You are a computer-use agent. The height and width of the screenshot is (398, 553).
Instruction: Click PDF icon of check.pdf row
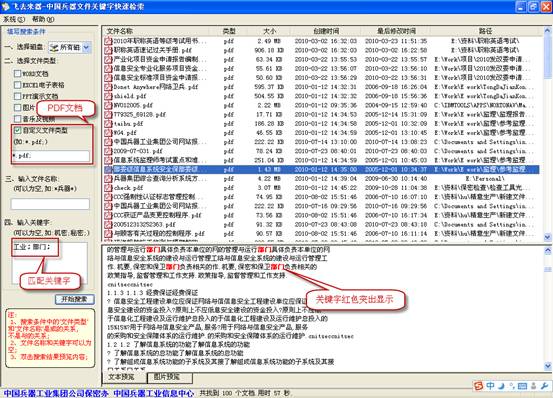108,188
